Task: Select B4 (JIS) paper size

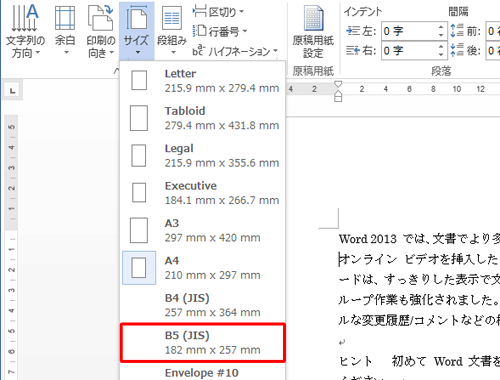Action: point(203,305)
